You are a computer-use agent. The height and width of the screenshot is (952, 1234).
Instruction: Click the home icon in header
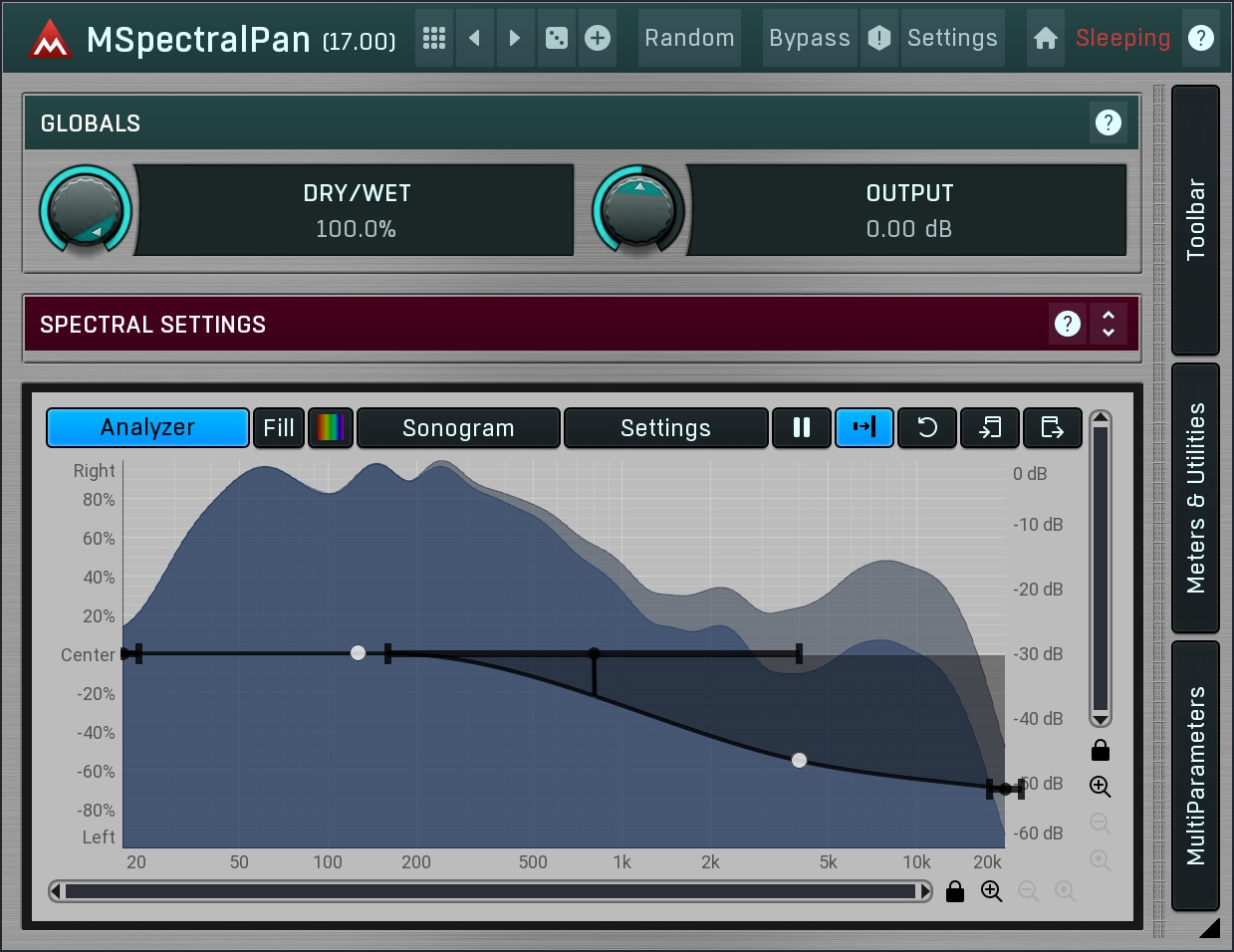(x=1045, y=38)
